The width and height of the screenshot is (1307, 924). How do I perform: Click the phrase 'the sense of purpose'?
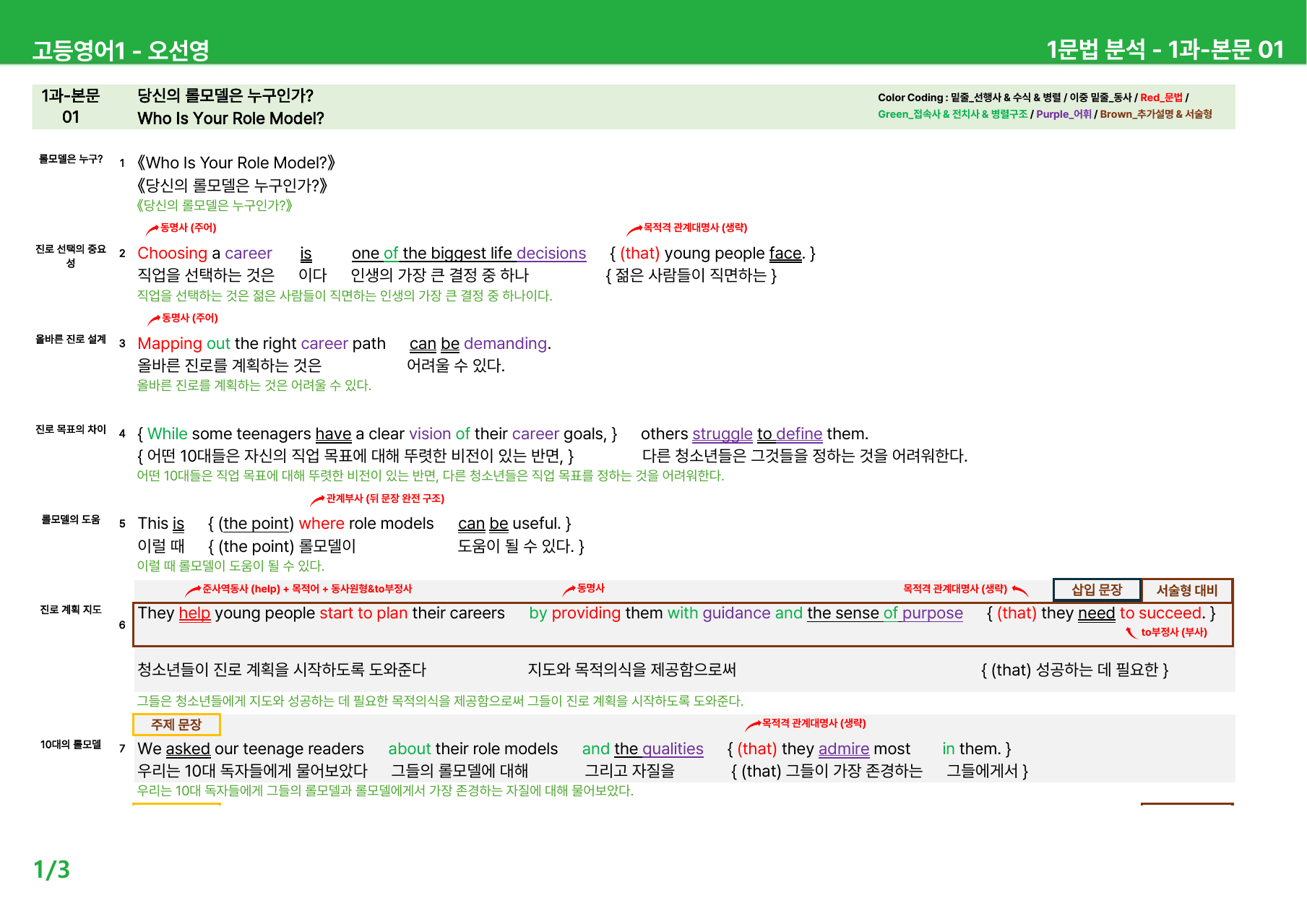pyautogui.click(x=885, y=613)
